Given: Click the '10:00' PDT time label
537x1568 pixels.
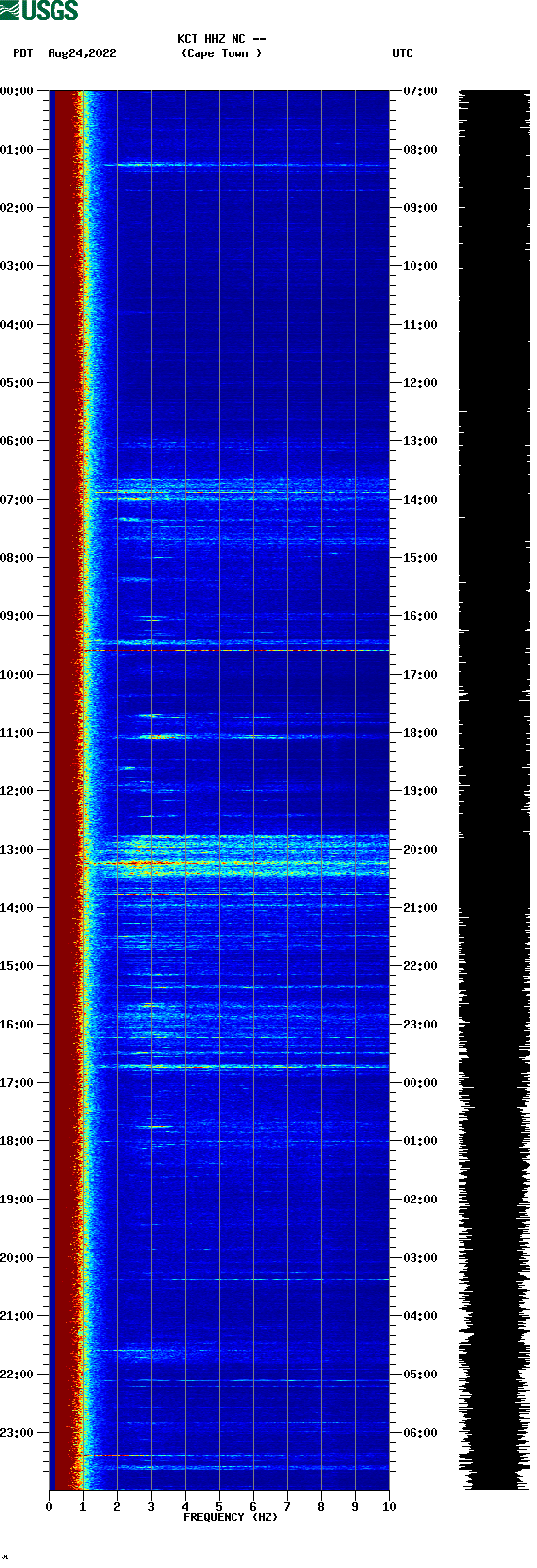Looking at the screenshot, I should pos(17,675).
